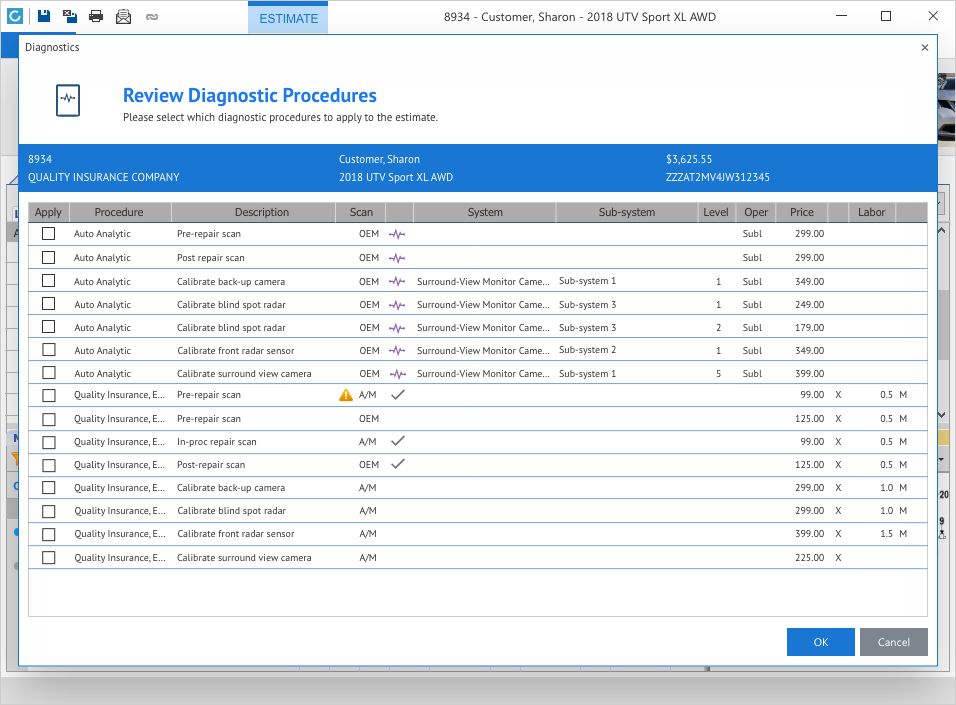Sort by the Level column header
956x705 pixels.
(x=716, y=212)
